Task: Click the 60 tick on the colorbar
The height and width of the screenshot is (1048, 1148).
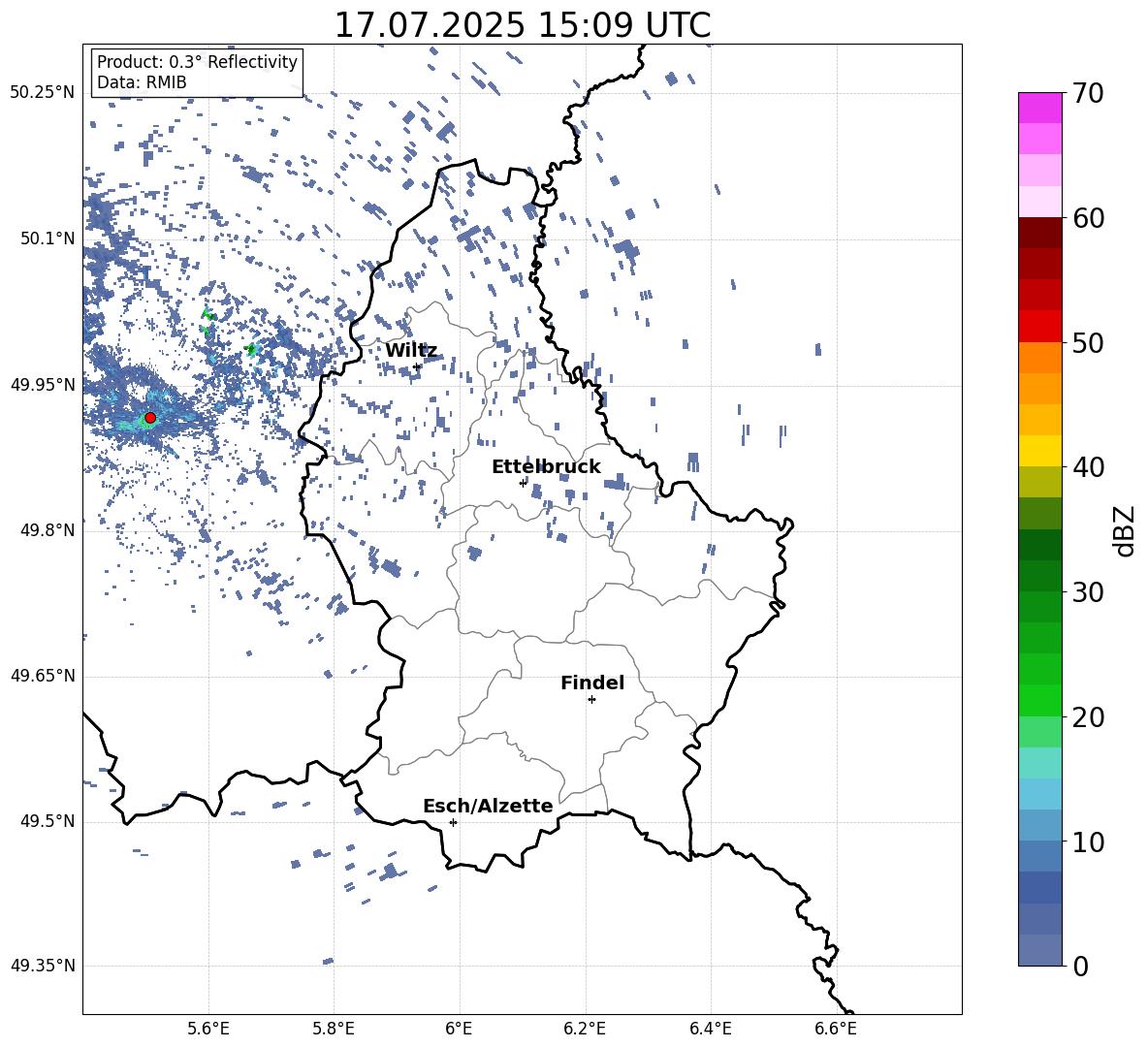Action: (x=1088, y=218)
